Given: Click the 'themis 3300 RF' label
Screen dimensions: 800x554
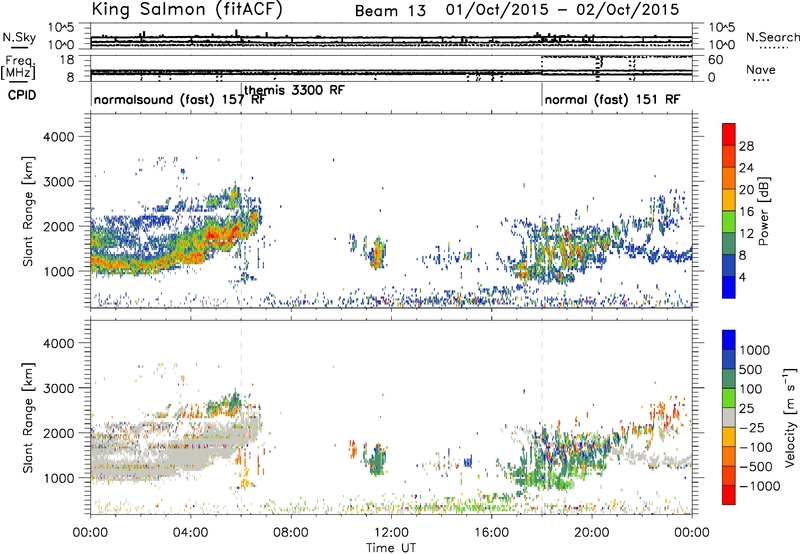Looking at the screenshot, I should point(294,90).
